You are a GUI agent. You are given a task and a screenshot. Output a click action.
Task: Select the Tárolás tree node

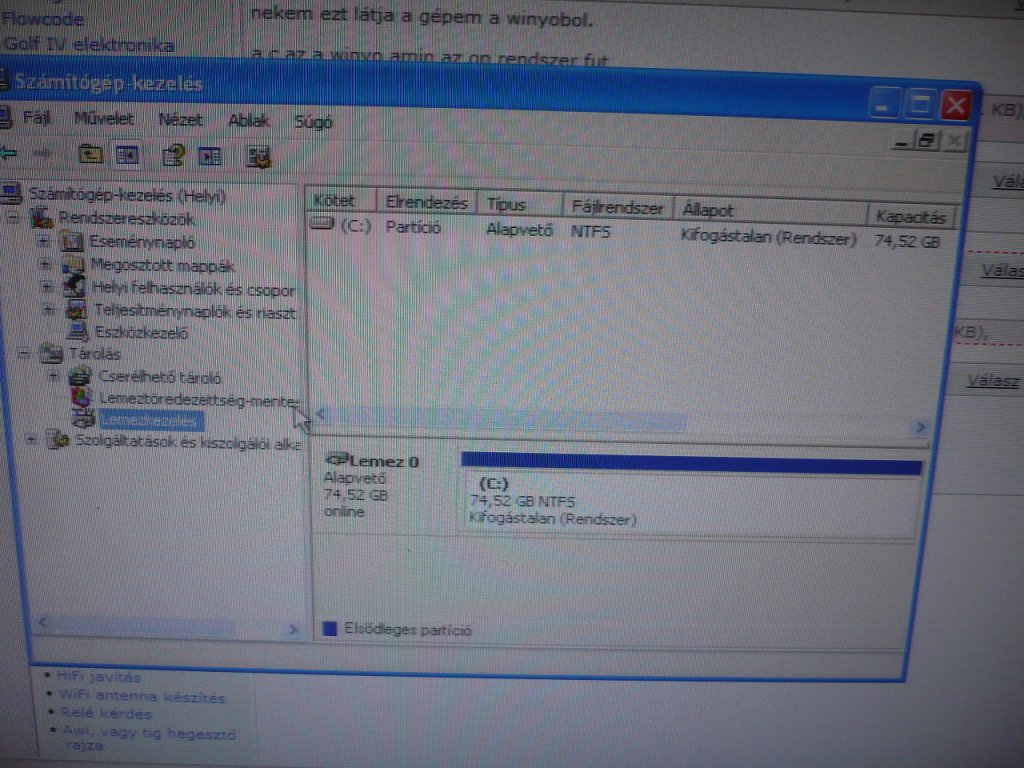[x=95, y=354]
